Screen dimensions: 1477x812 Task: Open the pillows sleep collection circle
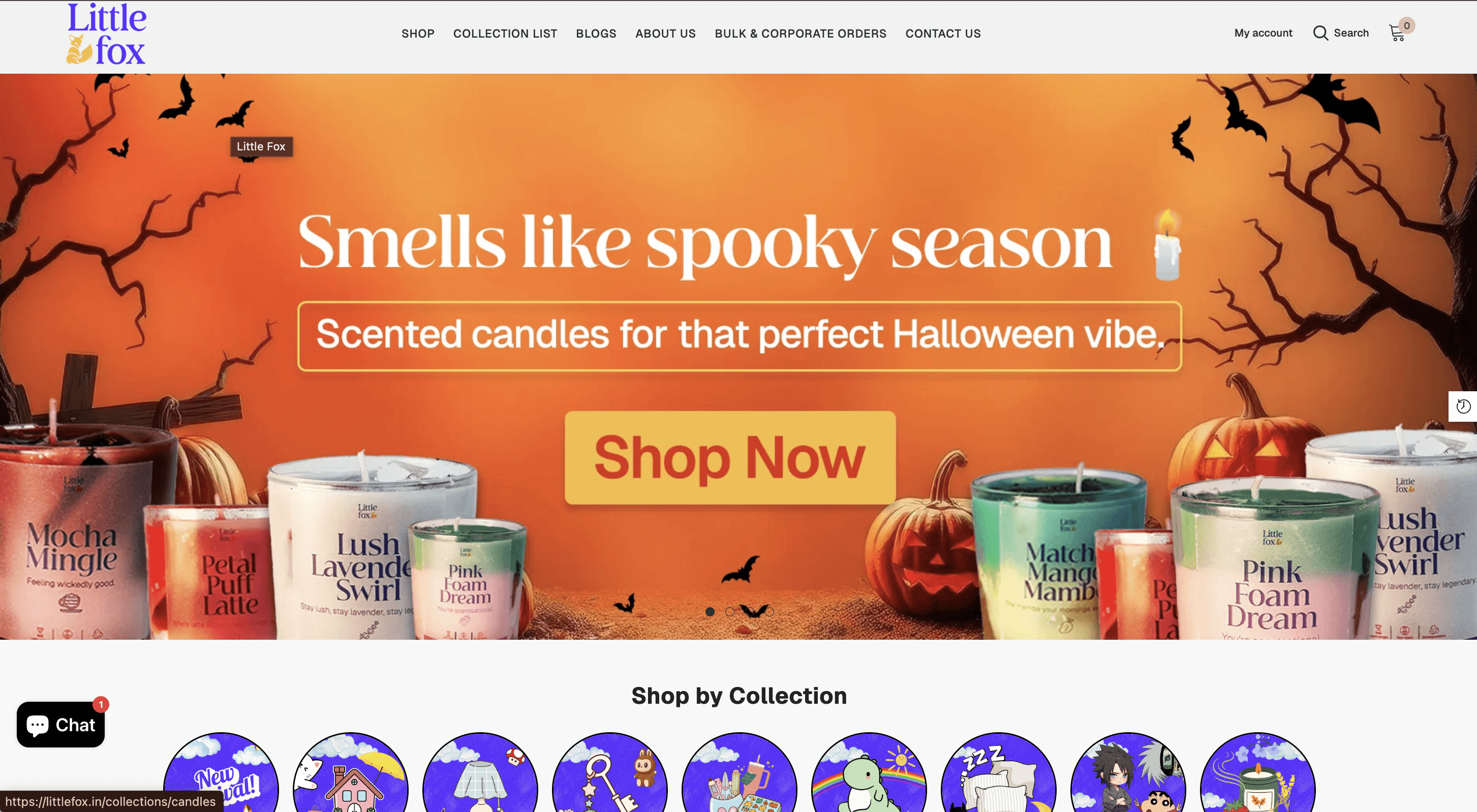(x=998, y=772)
